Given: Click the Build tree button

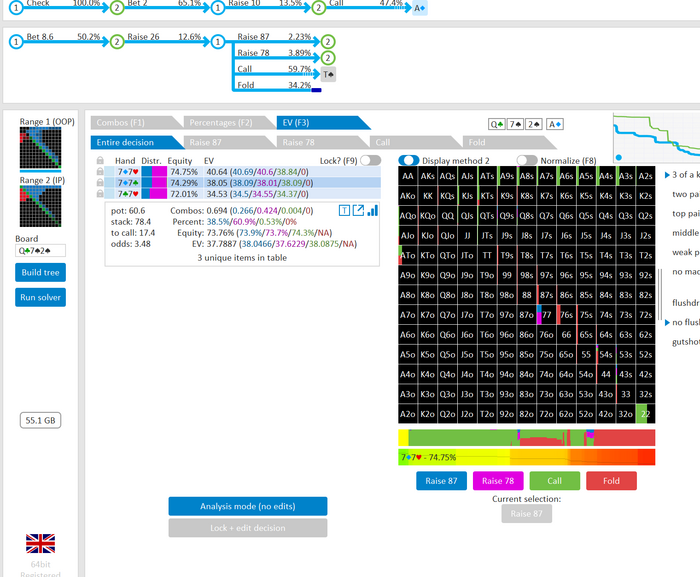Looking at the screenshot, I should tap(40, 272).
